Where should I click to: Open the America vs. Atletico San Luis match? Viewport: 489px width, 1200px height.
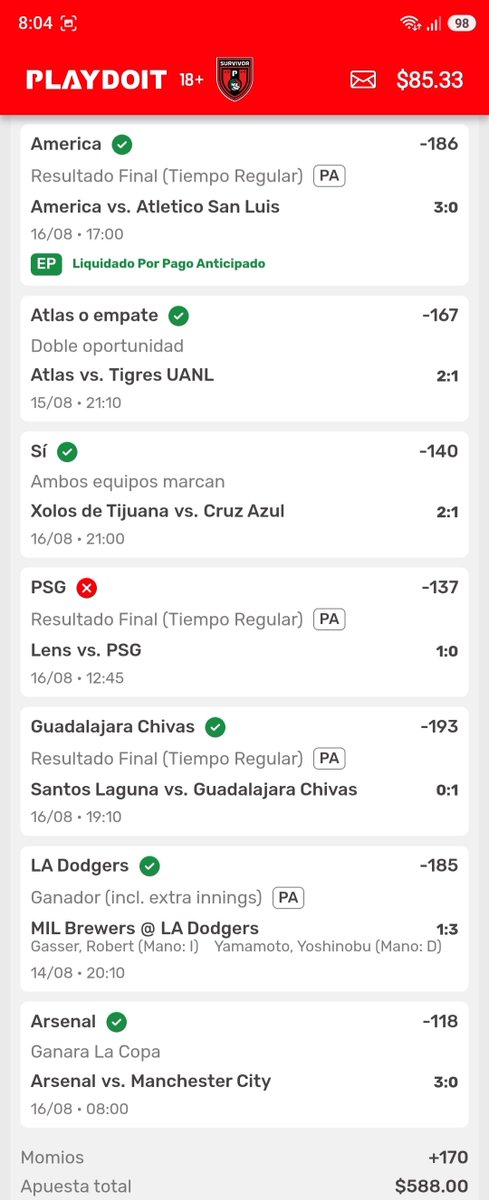point(155,207)
